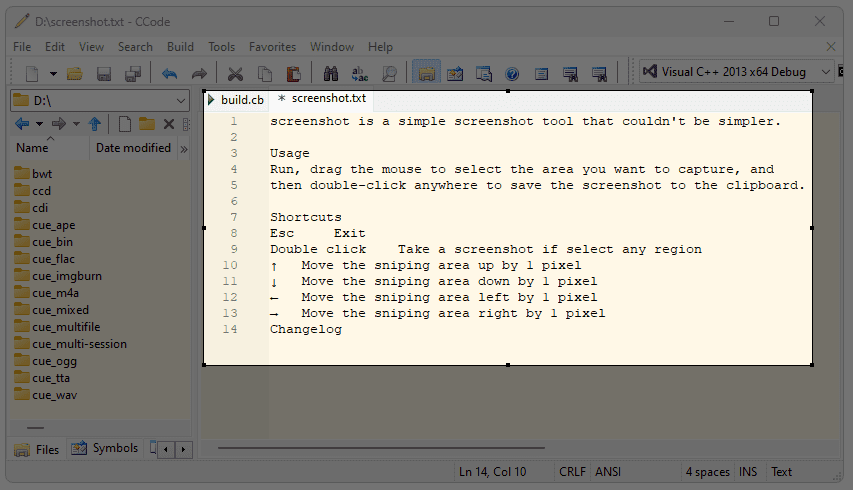Open the File menu
This screenshot has height=490, width=853.
(x=22, y=47)
